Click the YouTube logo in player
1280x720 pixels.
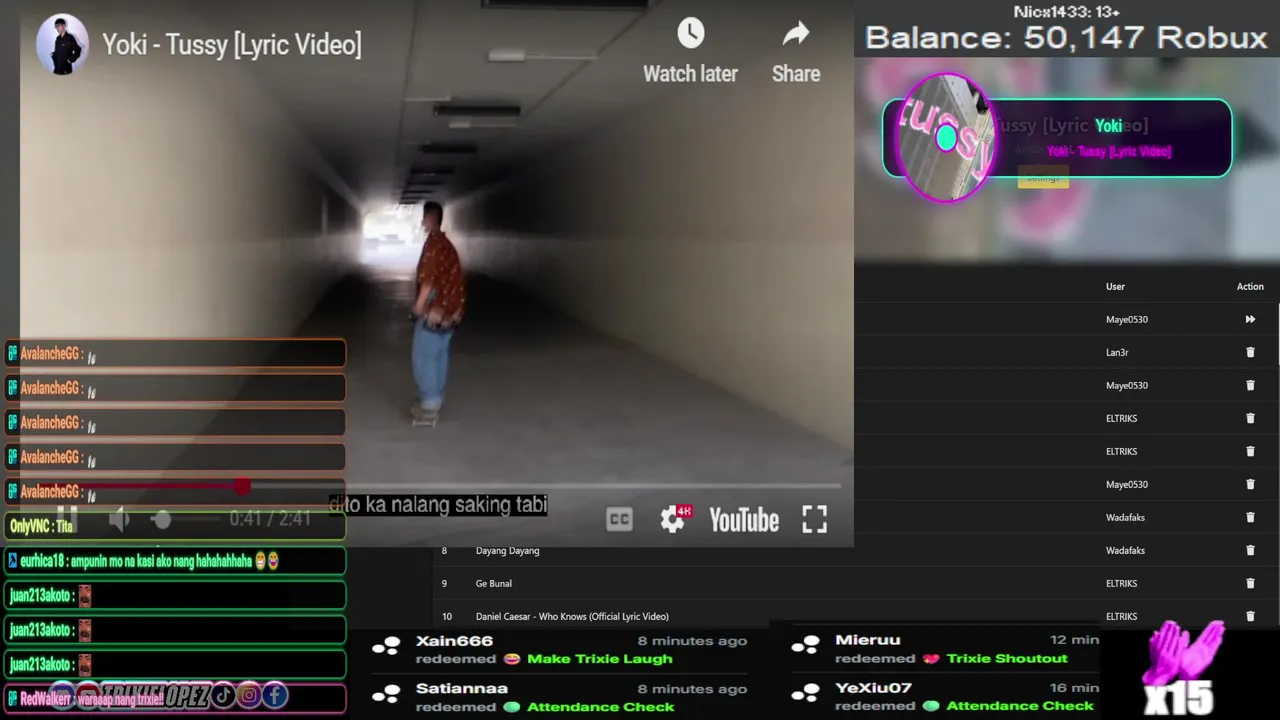(x=744, y=520)
